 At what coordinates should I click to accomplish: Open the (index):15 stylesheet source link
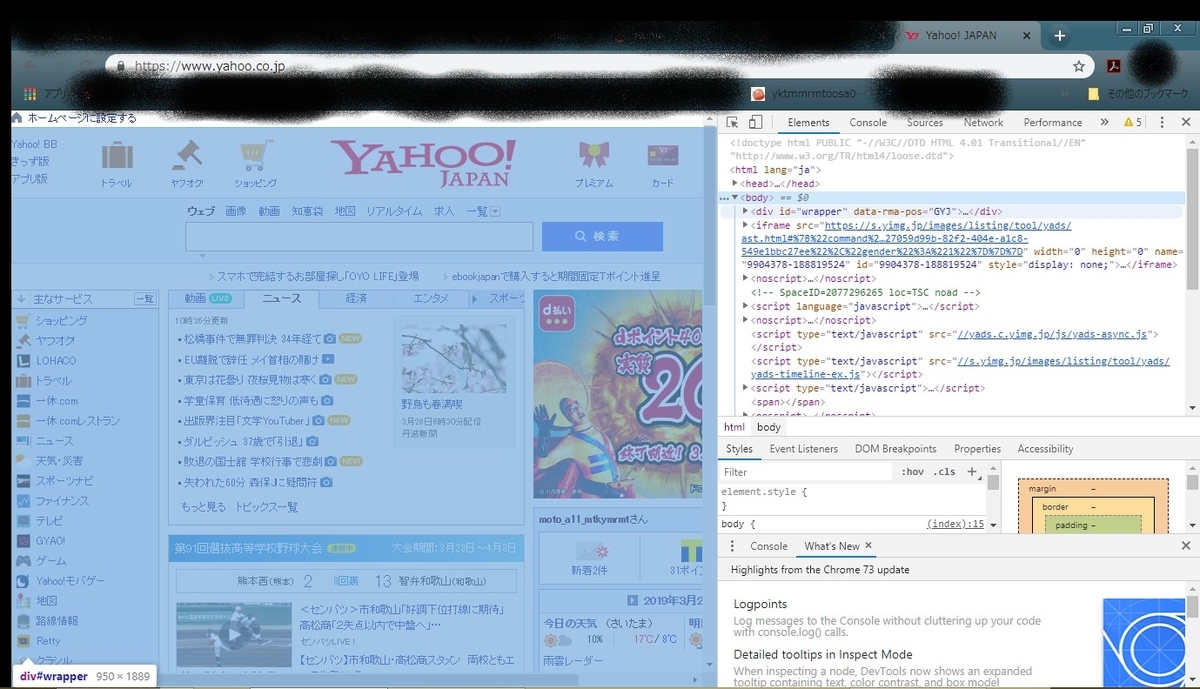click(955, 524)
